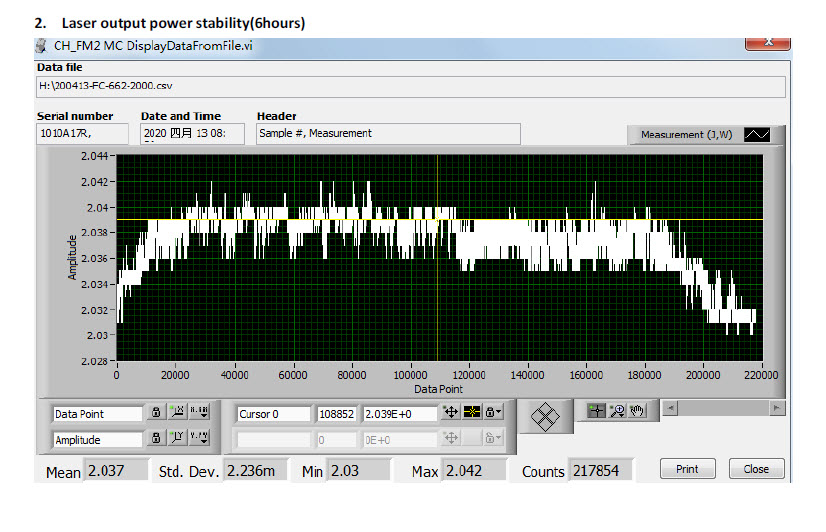Click the Data file path field

point(410,87)
